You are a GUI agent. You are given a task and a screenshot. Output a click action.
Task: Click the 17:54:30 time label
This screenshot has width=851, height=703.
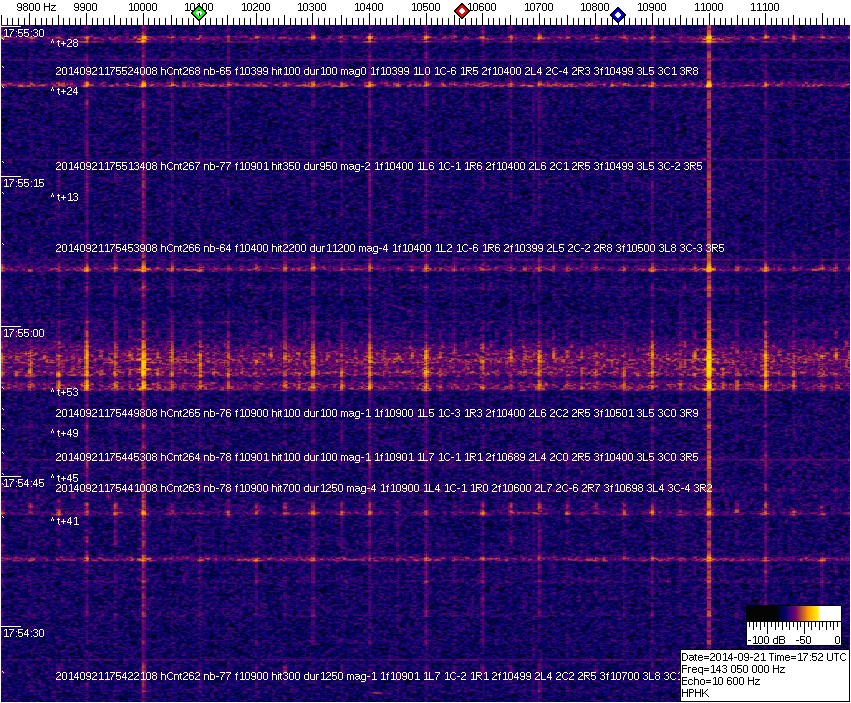(24, 633)
